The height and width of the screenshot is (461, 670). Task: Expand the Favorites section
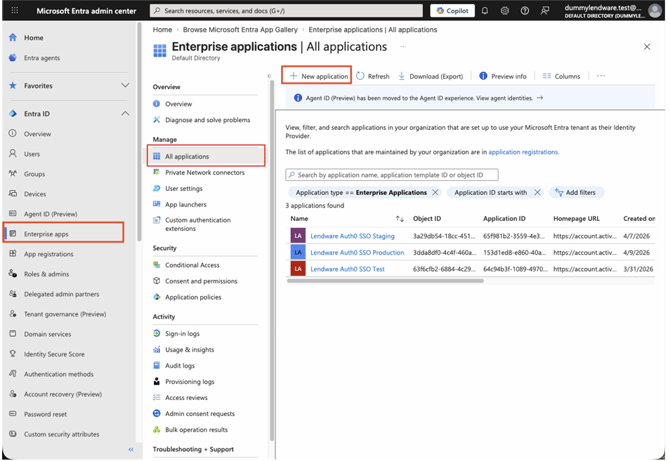tap(125, 86)
